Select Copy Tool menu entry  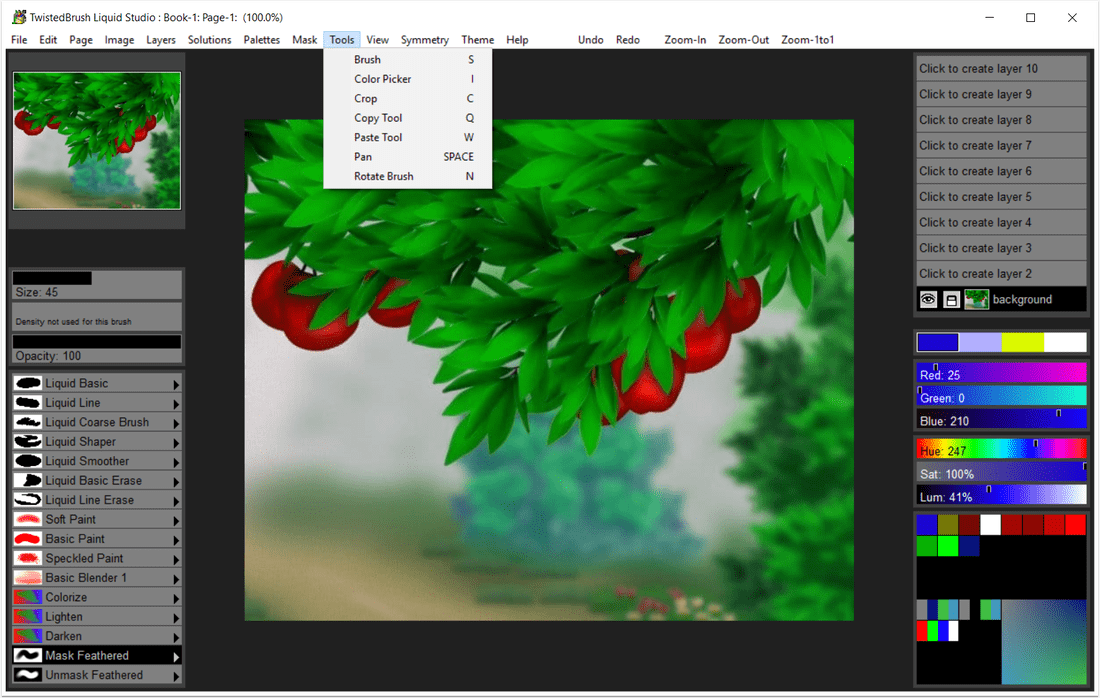pyautogui.click(x=408, y=118)
